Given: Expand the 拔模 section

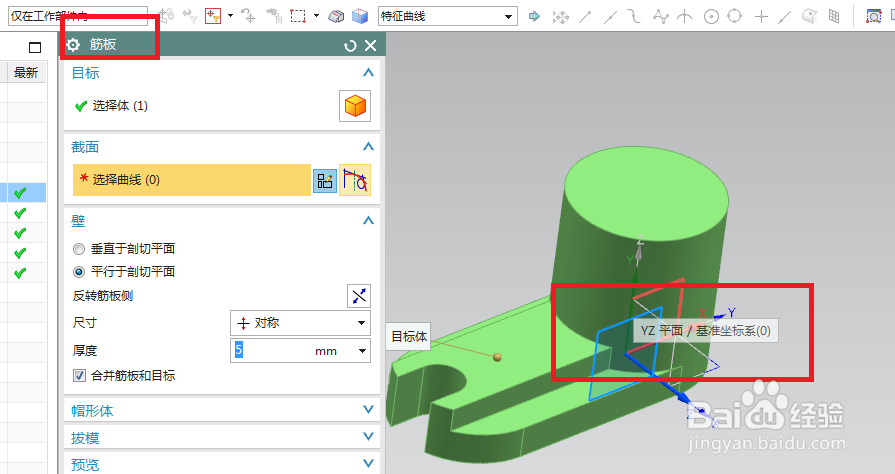Looking at the screenshot, I should point(368,437).
